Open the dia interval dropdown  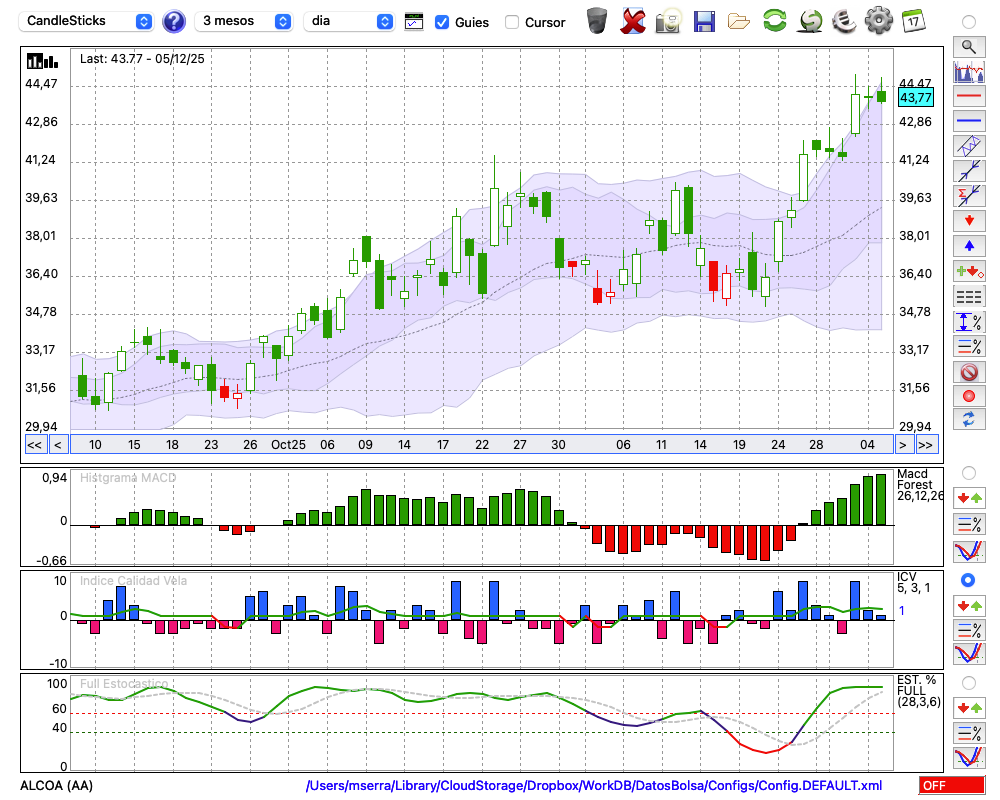pos(349,21)
